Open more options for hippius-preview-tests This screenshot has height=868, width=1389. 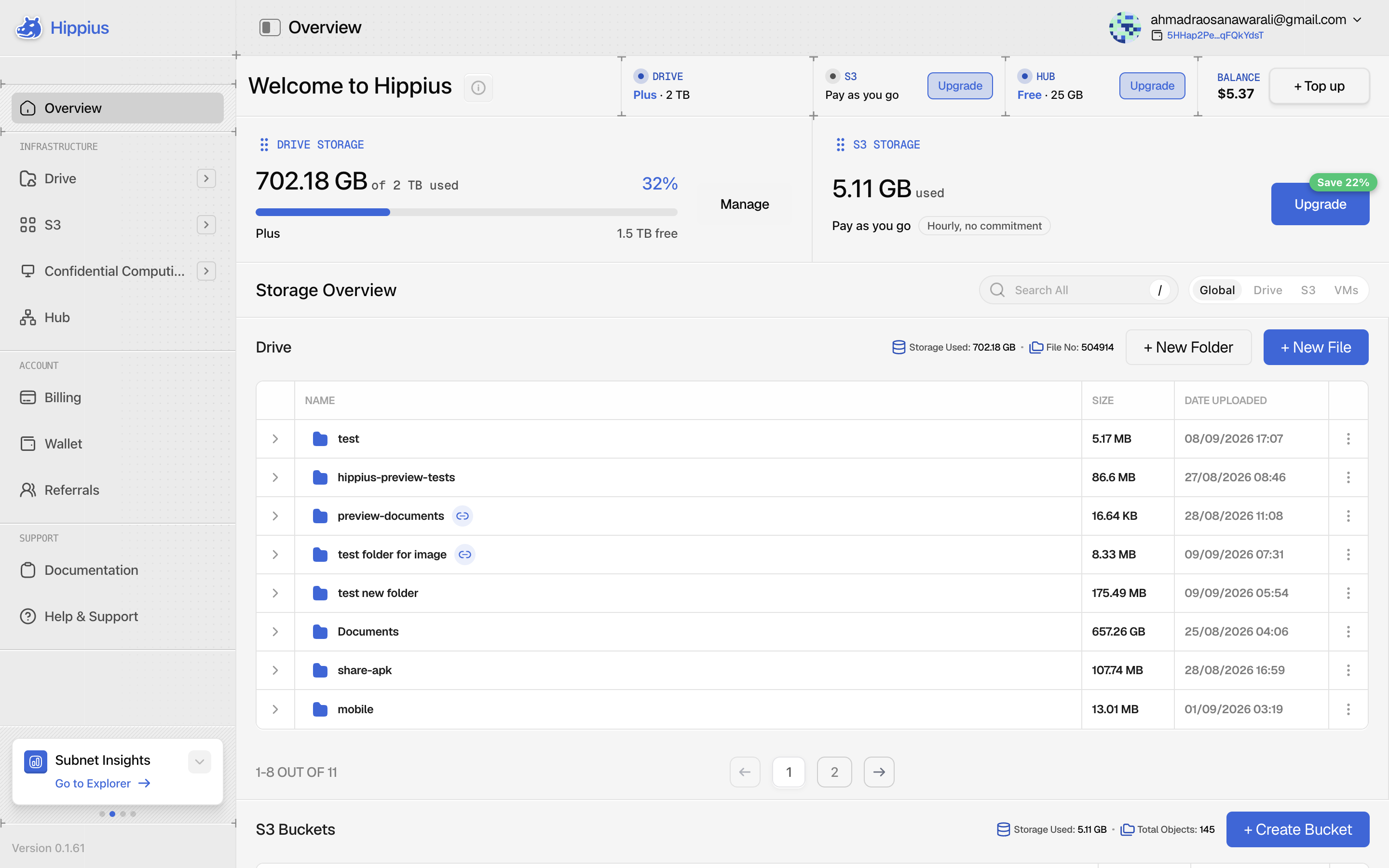(1348, 477)
